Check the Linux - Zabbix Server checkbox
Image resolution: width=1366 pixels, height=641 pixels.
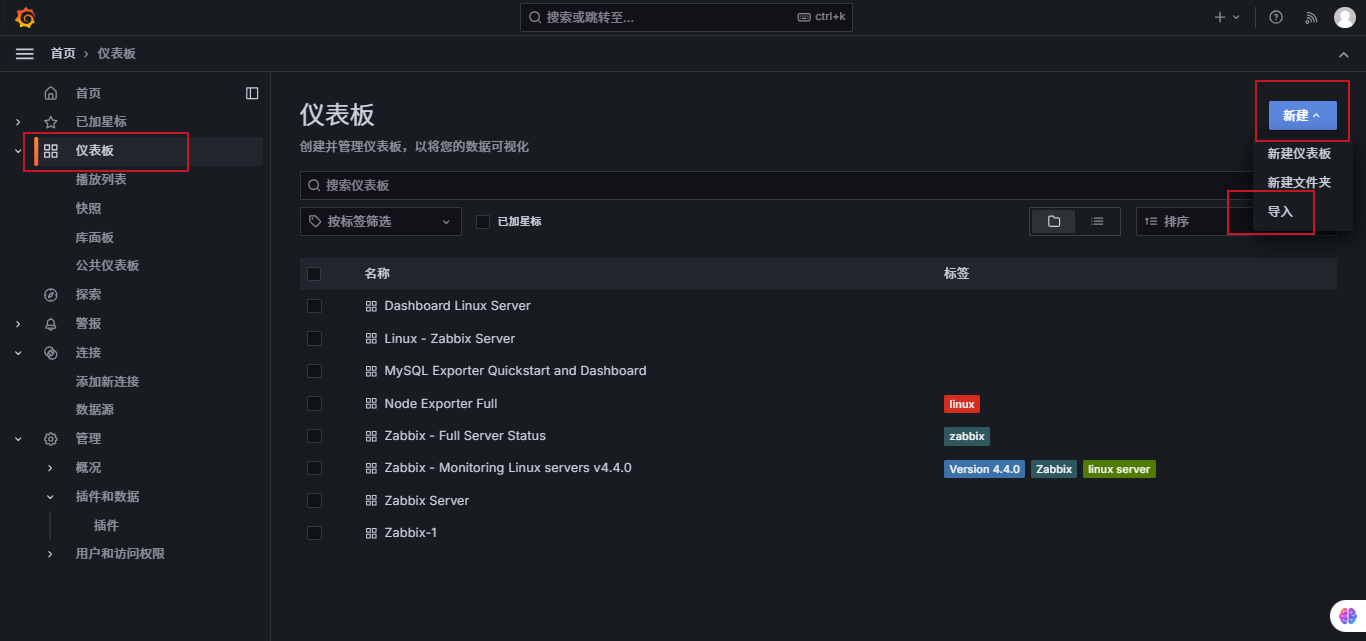(314, 339)
